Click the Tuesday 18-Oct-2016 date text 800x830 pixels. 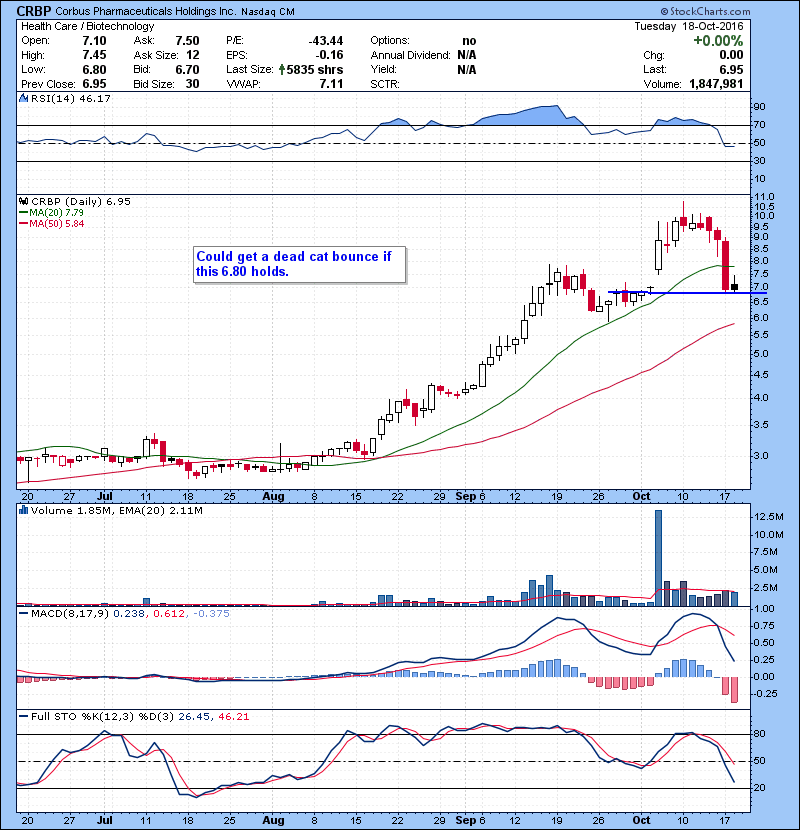click(x=689, y=26)
